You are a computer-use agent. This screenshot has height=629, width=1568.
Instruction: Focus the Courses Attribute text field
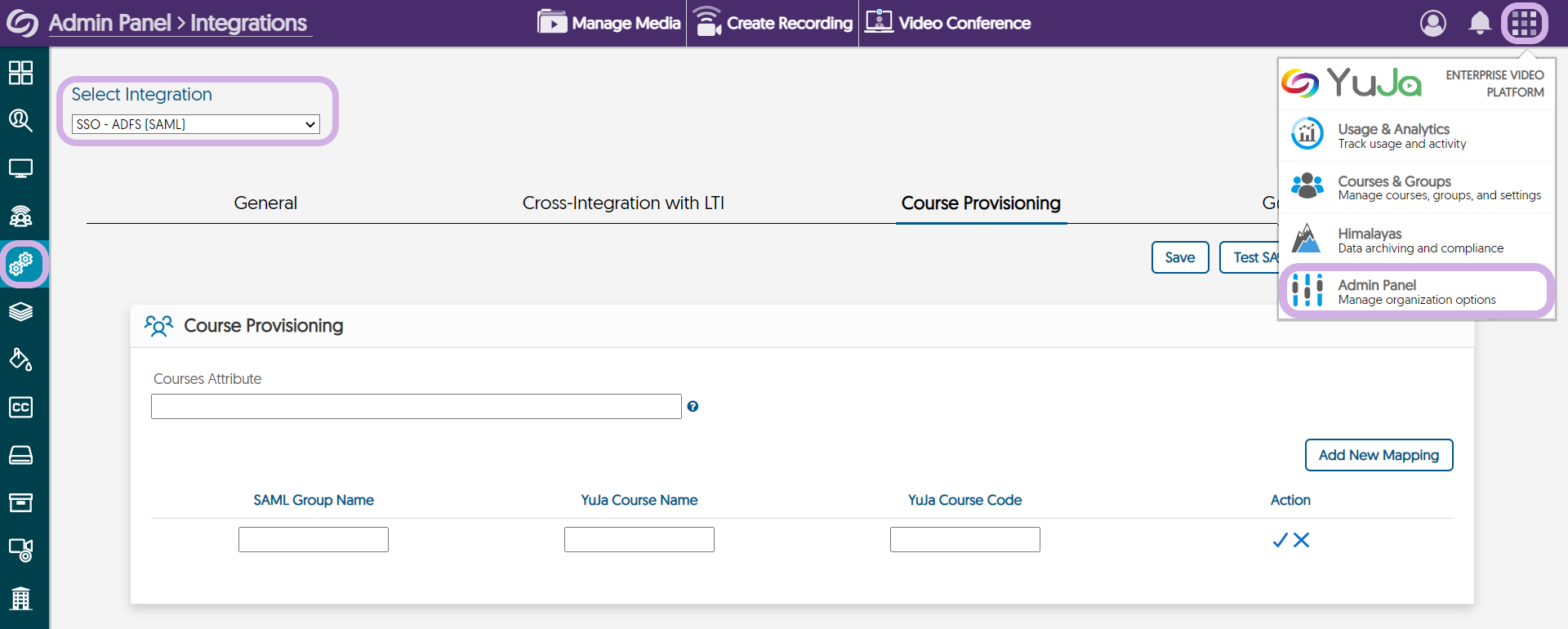[x=416, y=407]
